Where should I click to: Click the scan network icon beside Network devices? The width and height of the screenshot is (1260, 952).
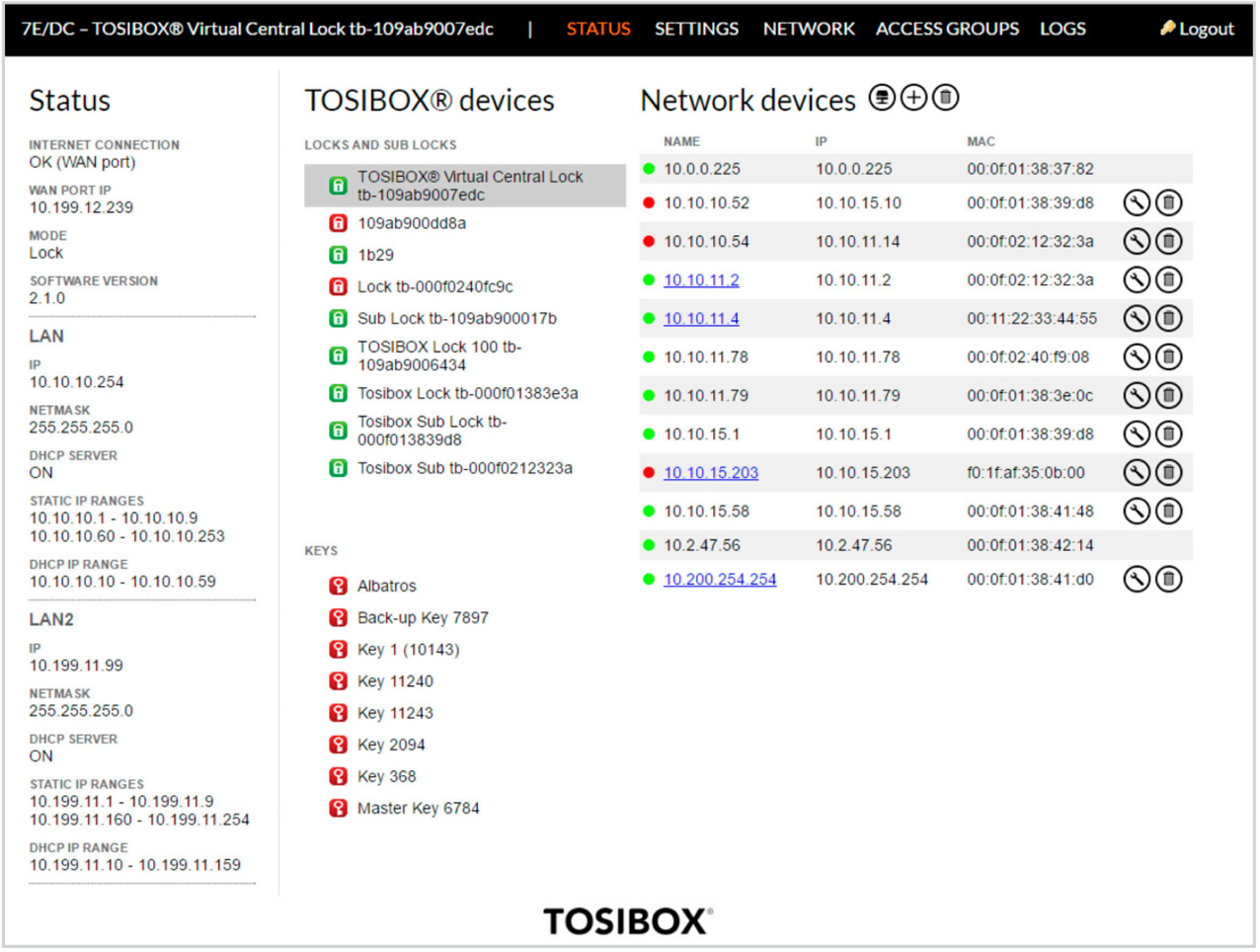[x=882, y=97]
